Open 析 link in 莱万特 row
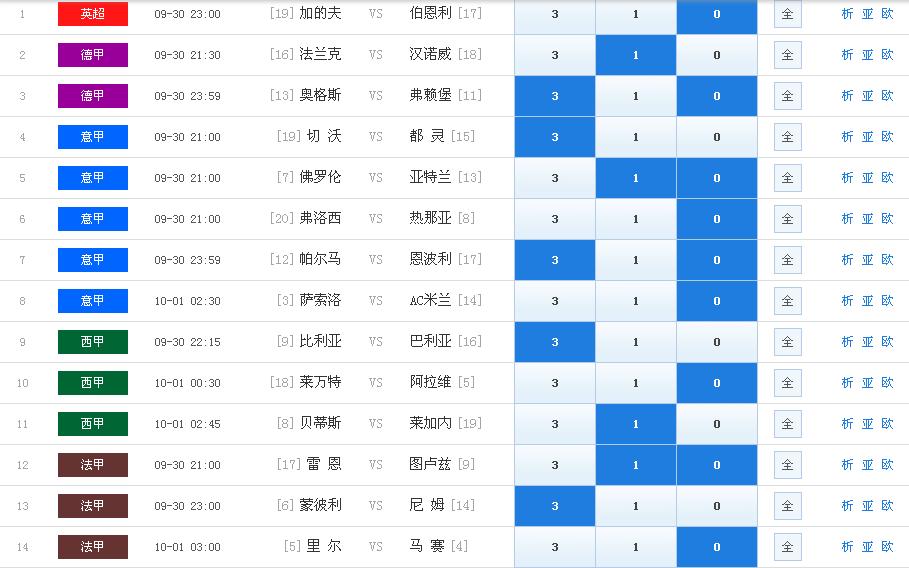Screen dimensions: 909x568 (847, 383)
